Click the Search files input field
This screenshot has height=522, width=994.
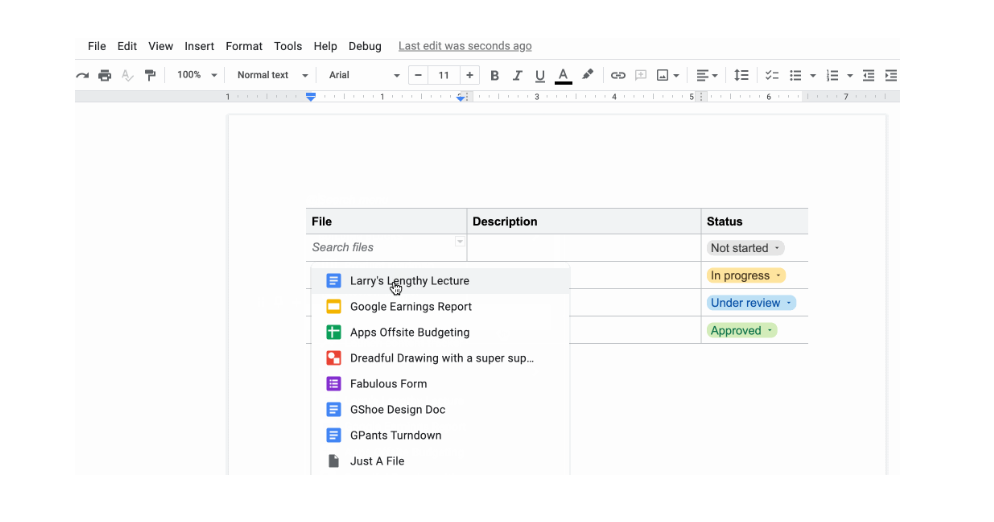point(380,248)
